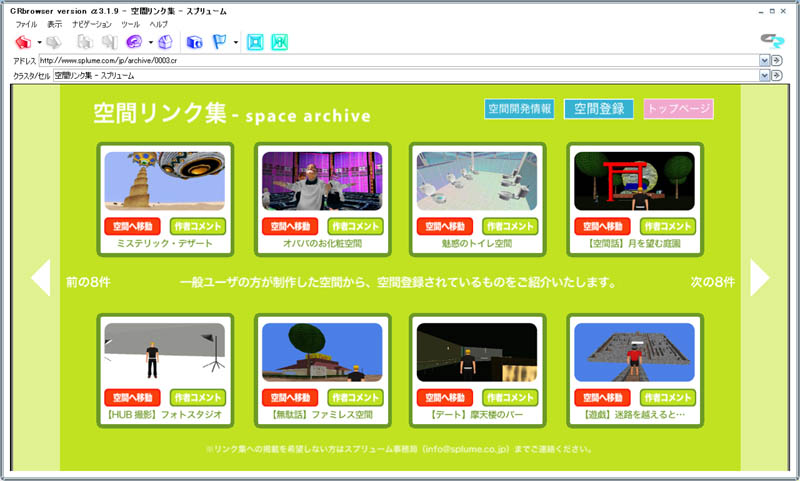Open the 魅惑のトイレ空間 thumbnail
This screenshot has width=800, height=481.
(477, 181)
